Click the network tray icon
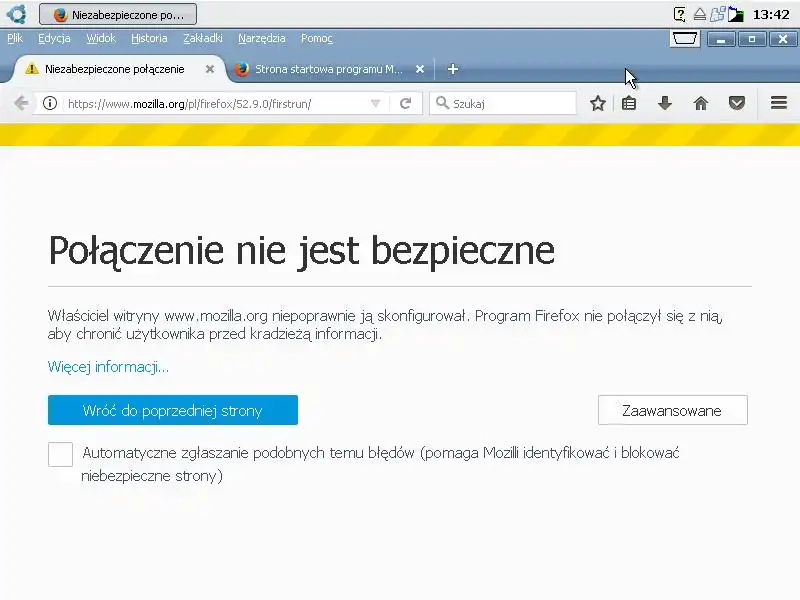This screenshot has width=800, height=600. point(717,14)
